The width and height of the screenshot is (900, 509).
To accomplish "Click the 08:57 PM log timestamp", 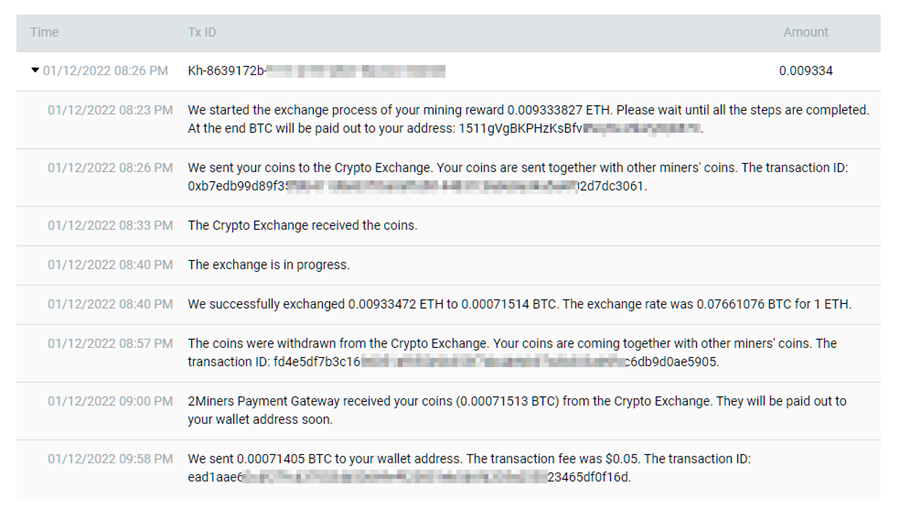I will pyautogui.click(x=110, y=343).
